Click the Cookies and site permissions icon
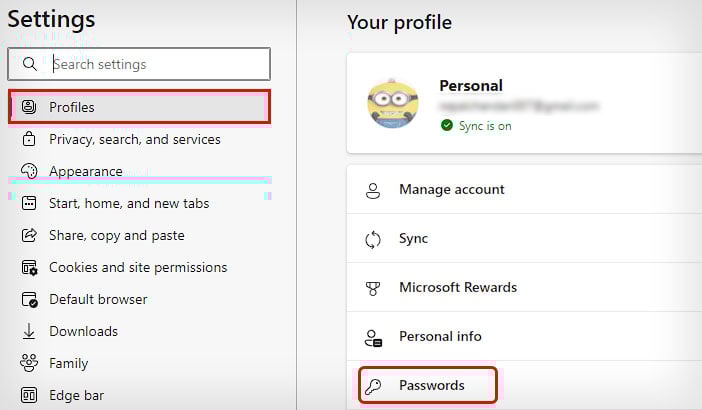The height and width of the screenshot is (410, 702). tap(29, 267)
